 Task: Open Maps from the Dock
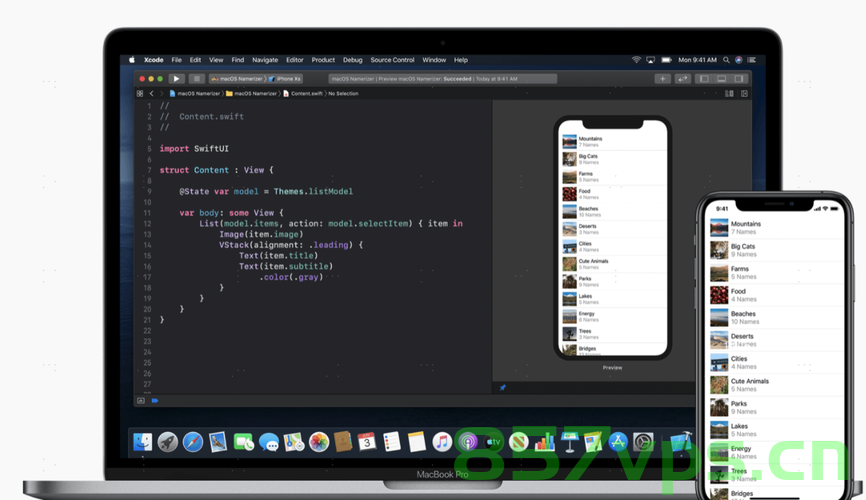(294, 441)
